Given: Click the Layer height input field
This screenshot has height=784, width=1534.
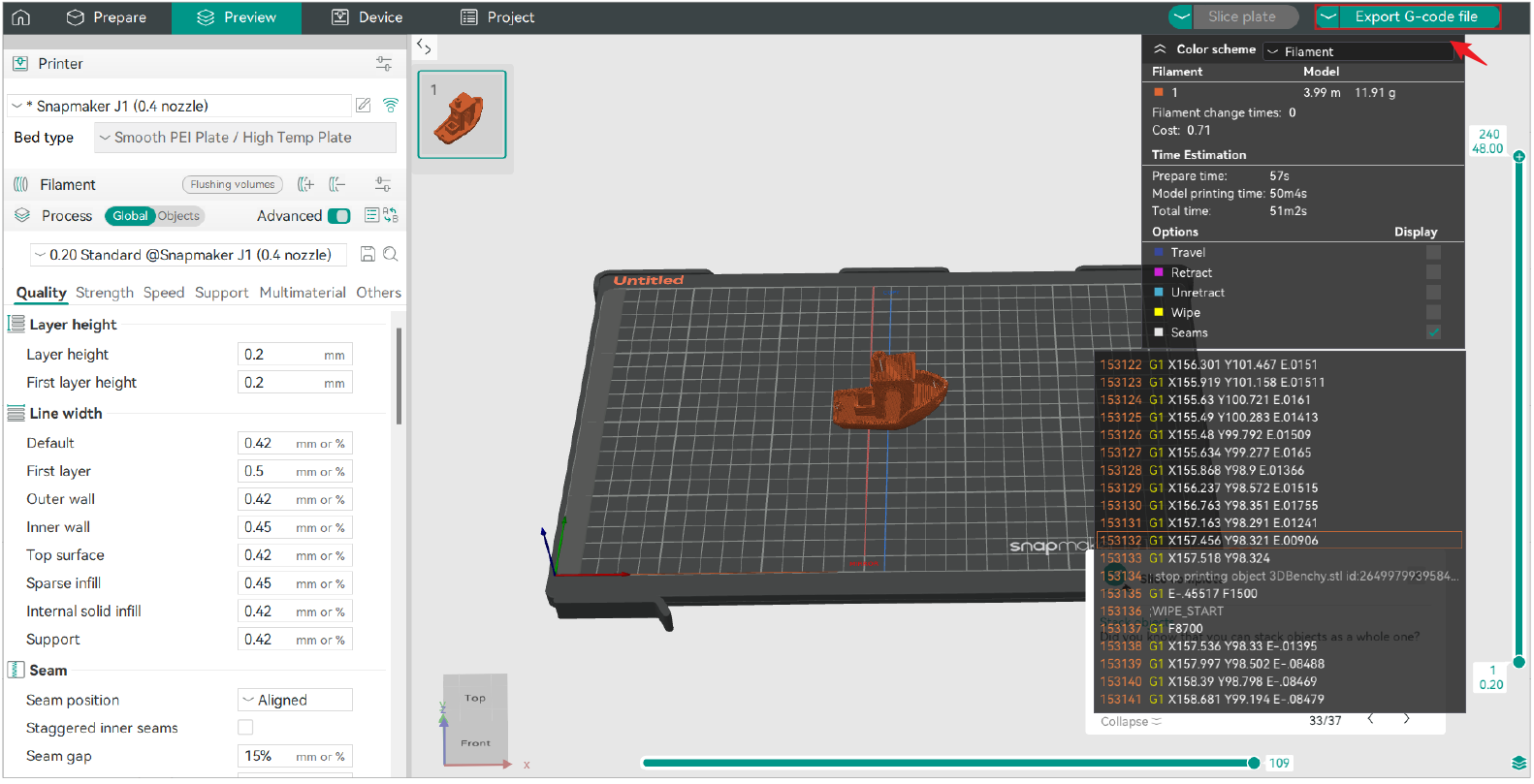Looking at the screenshot, I should [295, 355].
